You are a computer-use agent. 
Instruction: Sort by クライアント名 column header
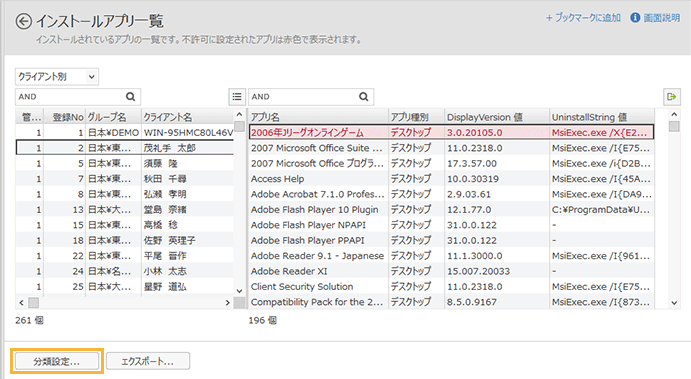187,117
